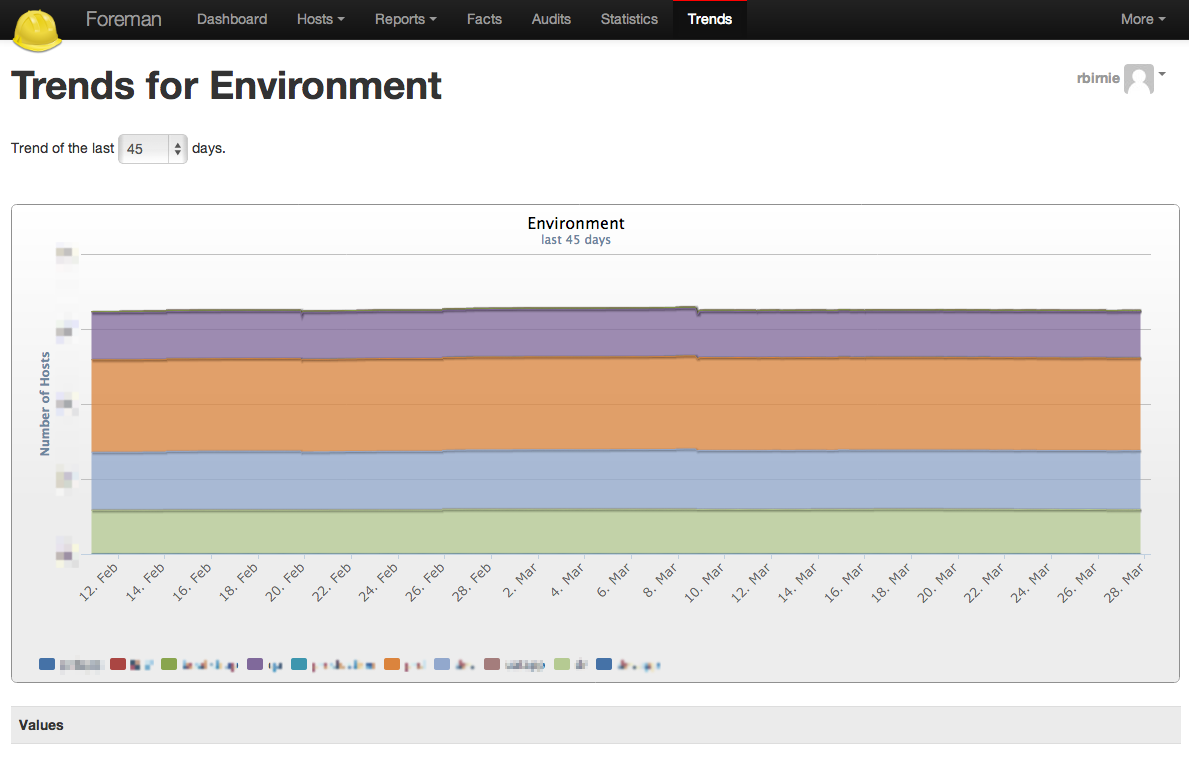This screenshot has height=757, width=1189.
Task: Select the Trends tab
Action: [x=709, y=19]
